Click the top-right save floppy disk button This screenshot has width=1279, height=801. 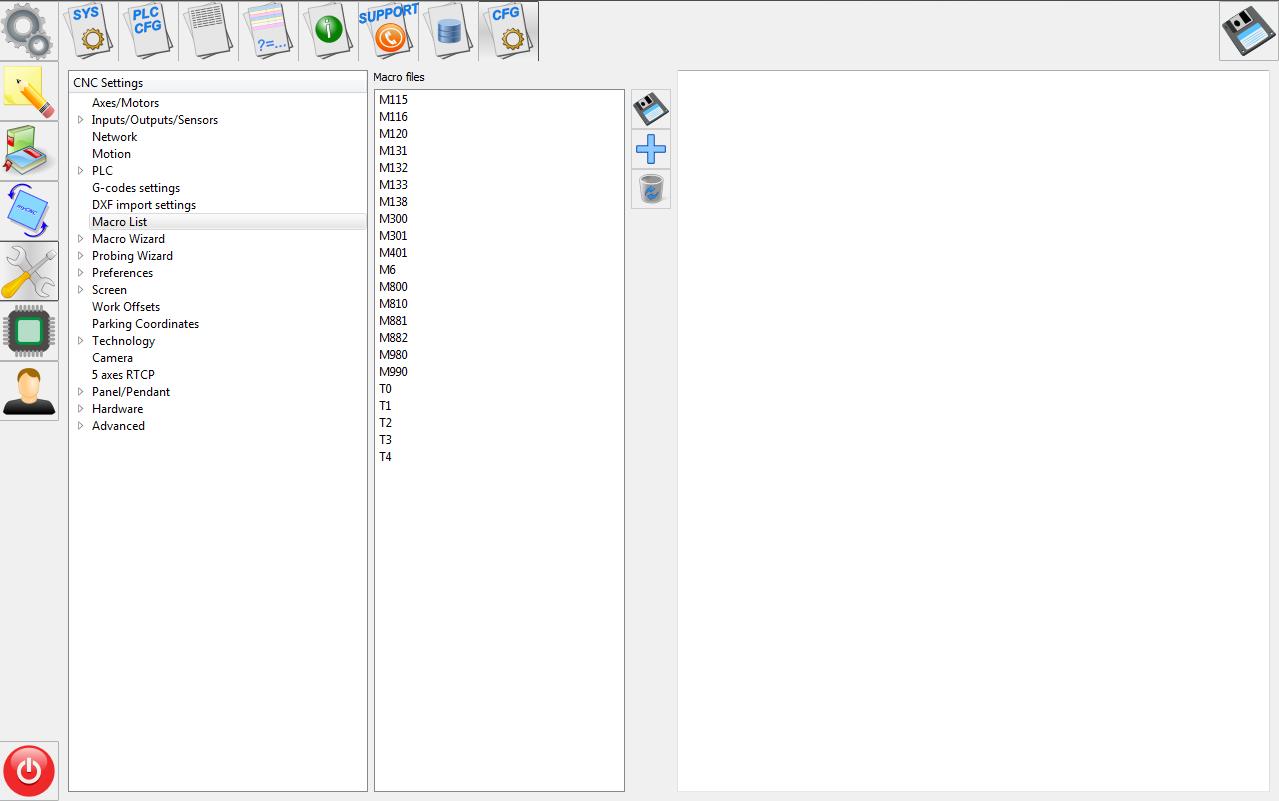coord(1247,32)
